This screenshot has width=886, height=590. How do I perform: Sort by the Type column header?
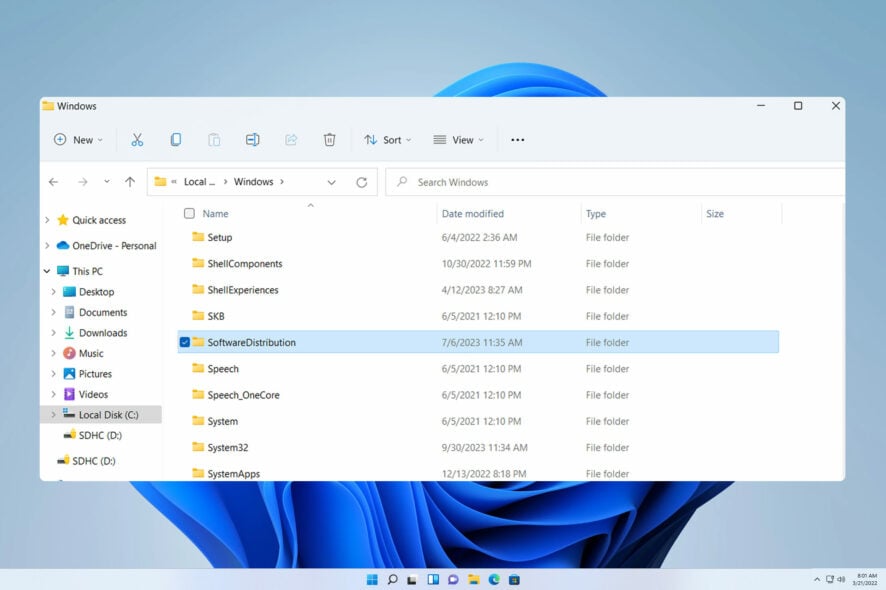tap(596, 214)
